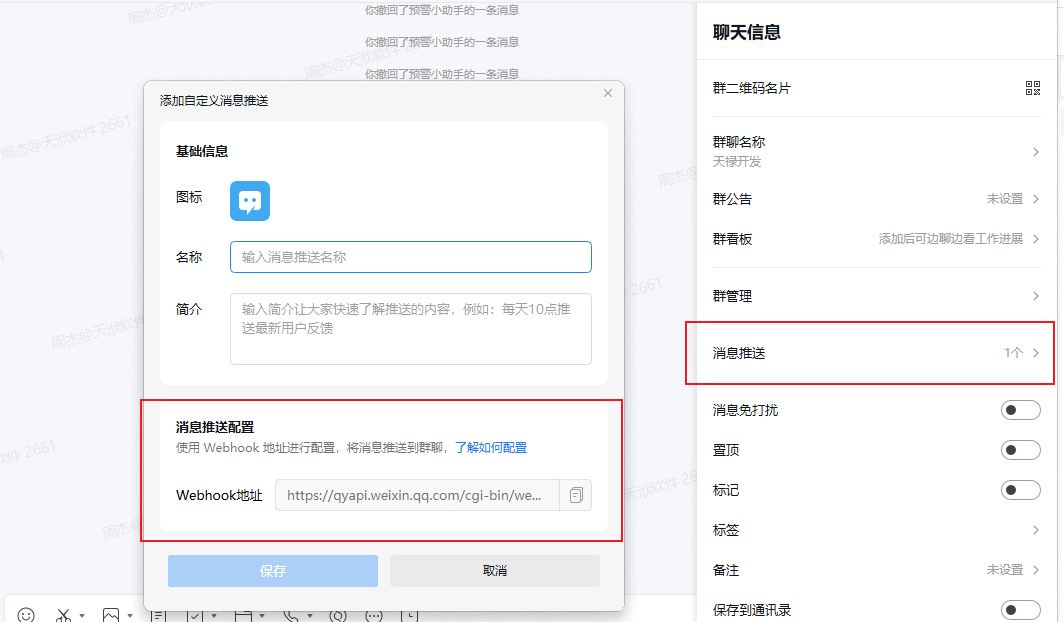This screenshot has width=1064, height=622.
Task: Click the blue chat bubble push icon
Action: (250, 200)
